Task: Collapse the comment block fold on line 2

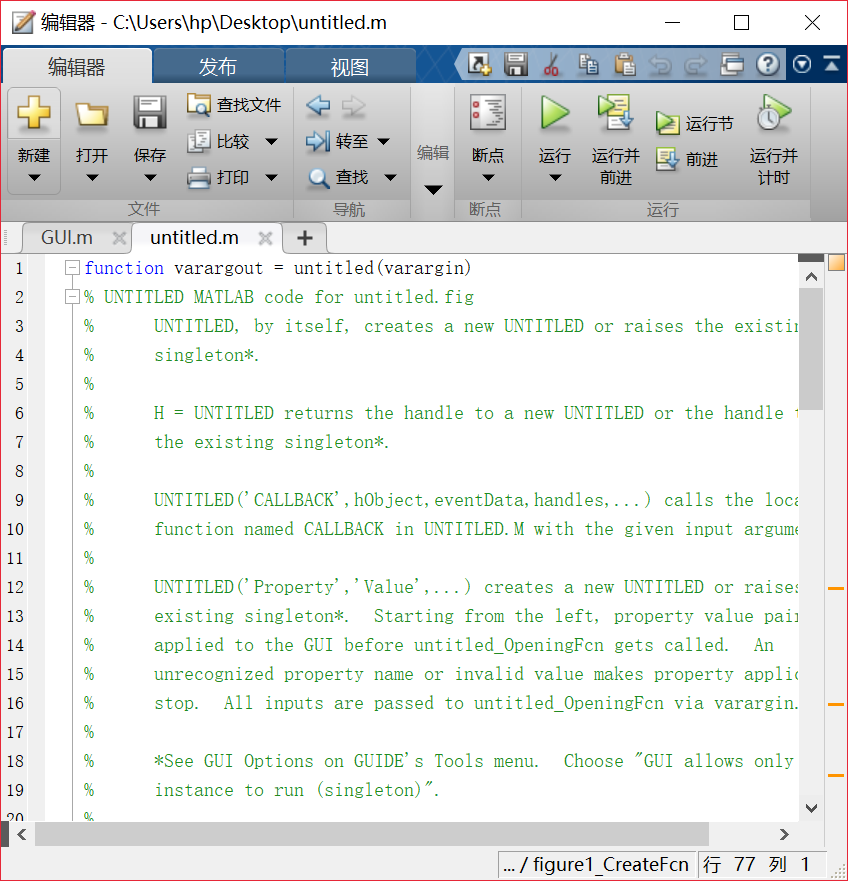Action: pyautogui.click(x=71, y=297)
